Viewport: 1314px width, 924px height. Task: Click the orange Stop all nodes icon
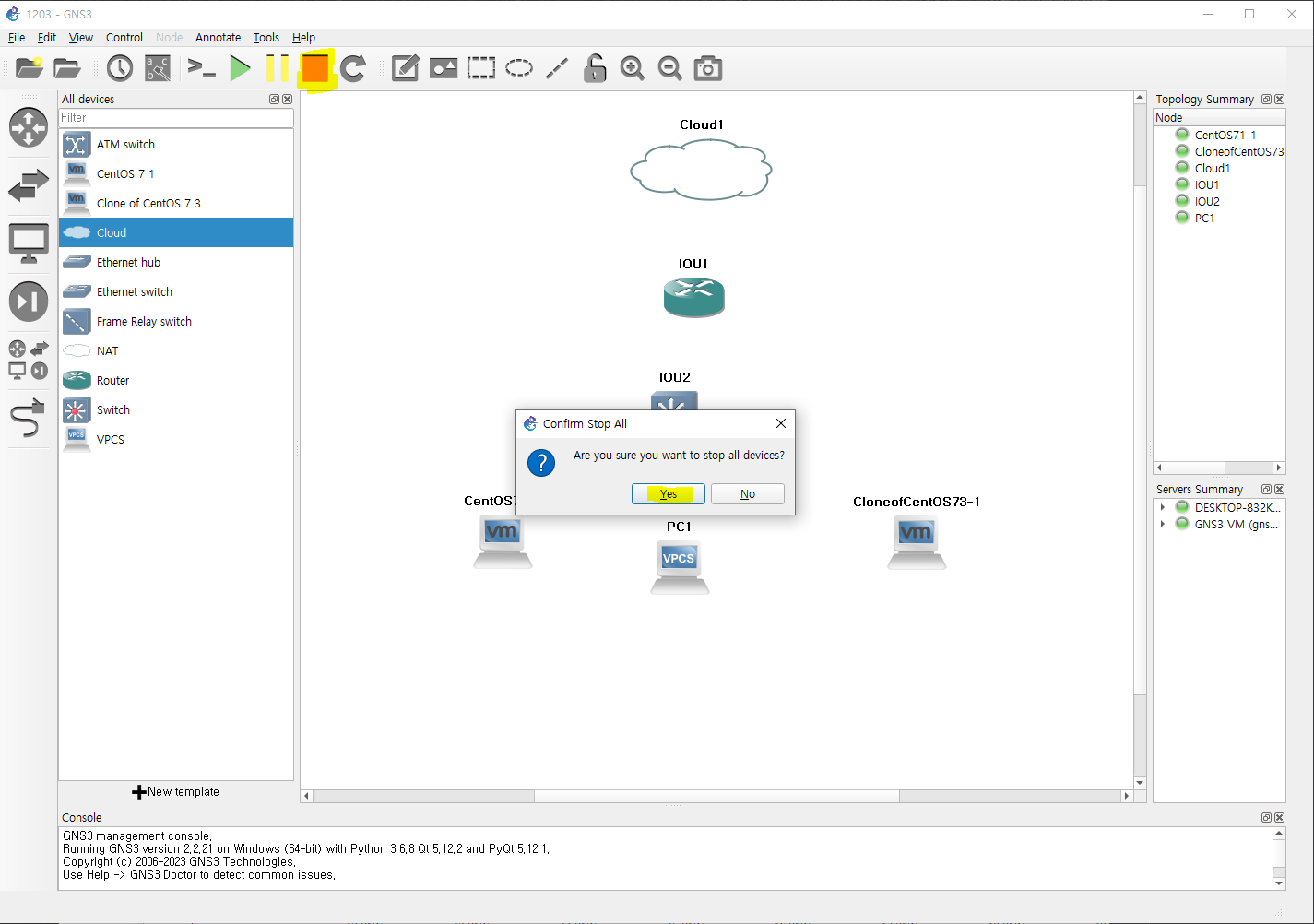click(x=315, y=68)
